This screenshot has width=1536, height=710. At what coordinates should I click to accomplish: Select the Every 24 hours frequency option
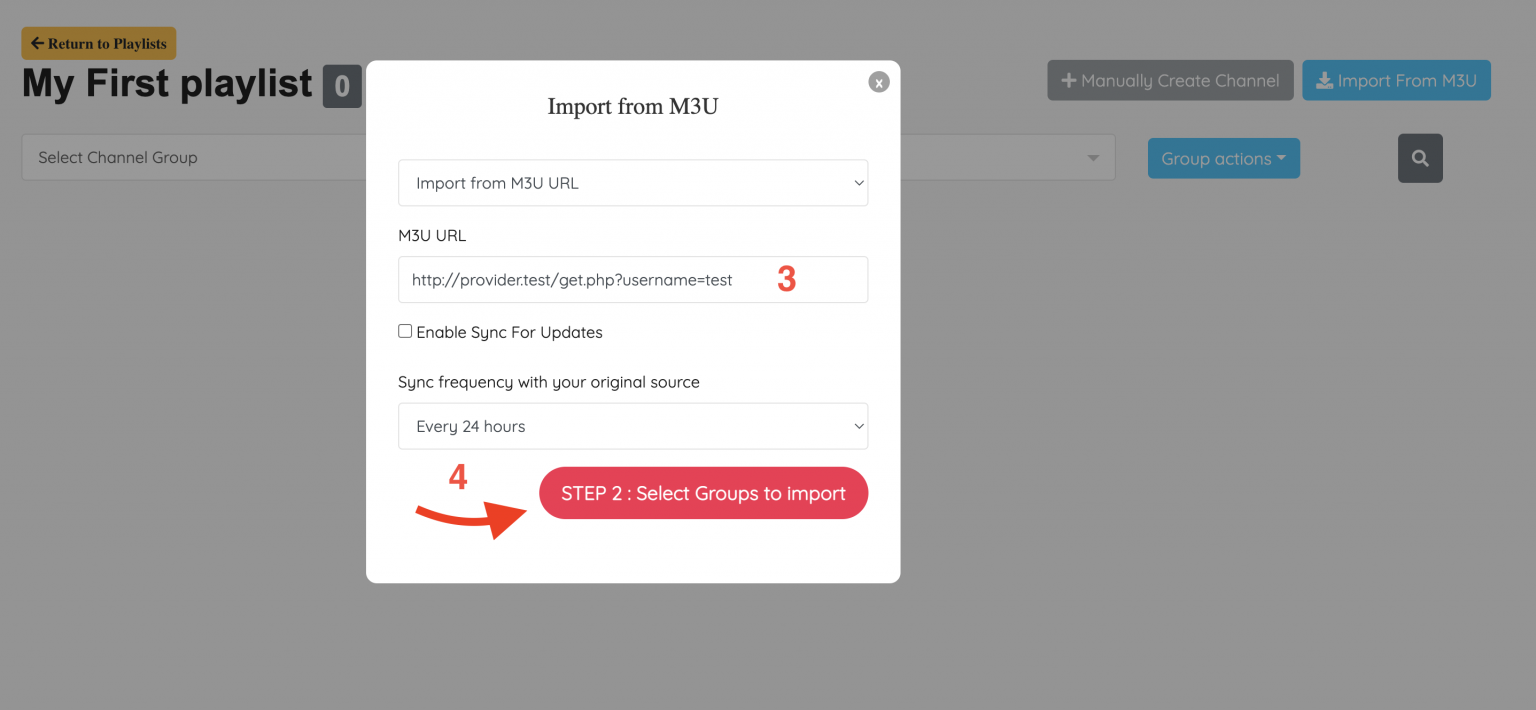(633, 426)
